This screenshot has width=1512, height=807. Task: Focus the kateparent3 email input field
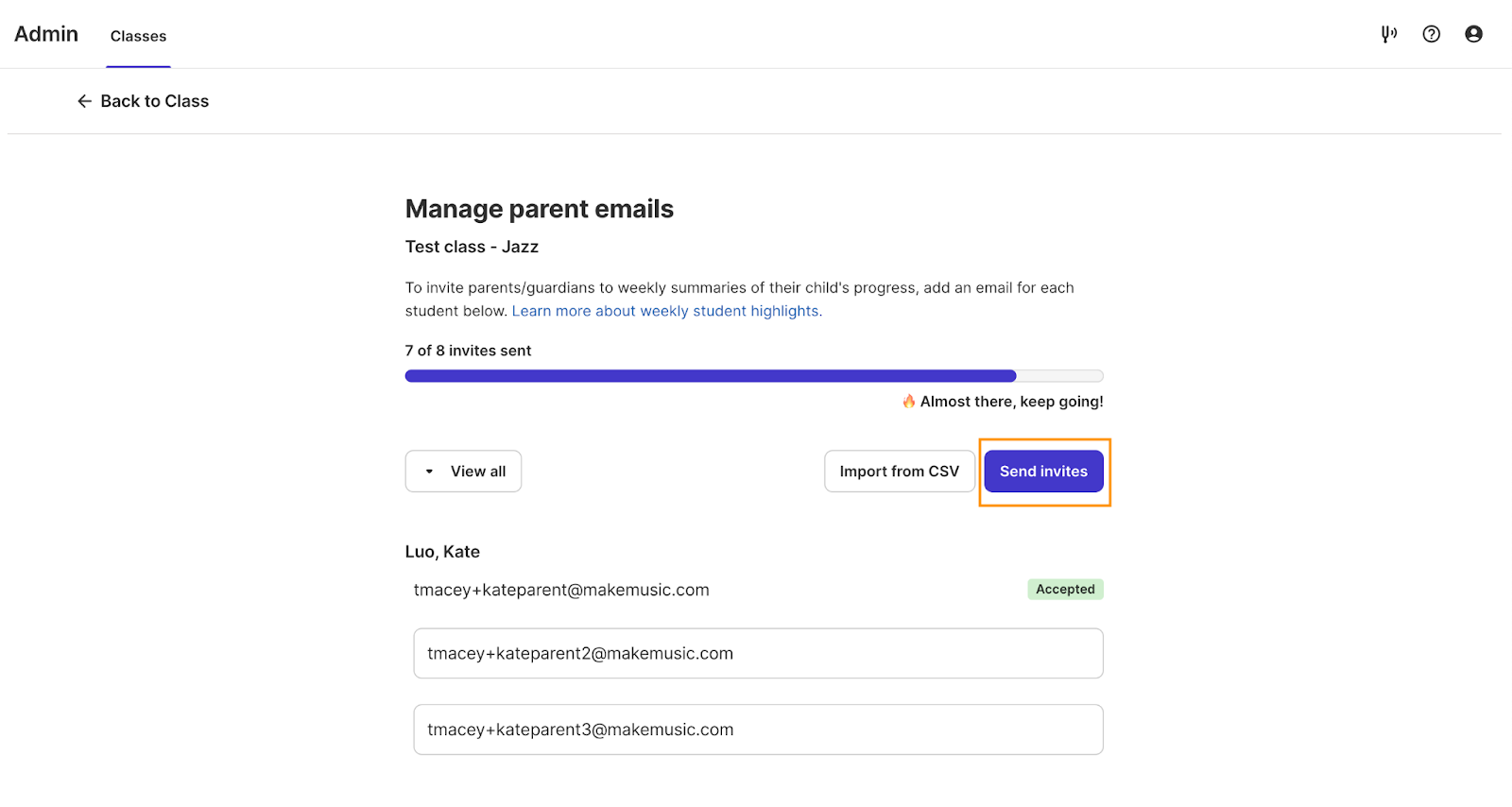tap(758, 730)
